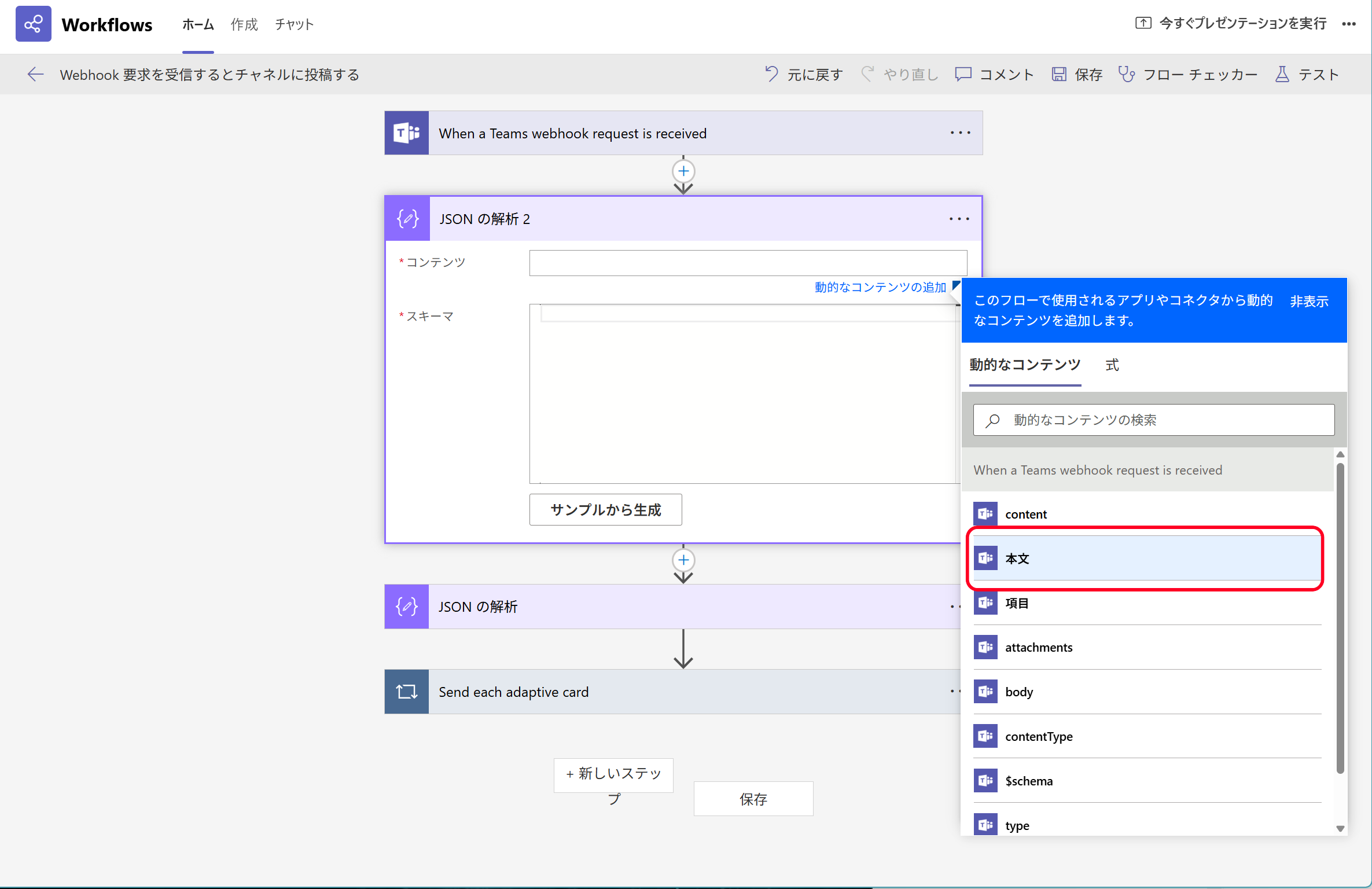Open menu for JSON の解析 2

[x=959, y=219]
